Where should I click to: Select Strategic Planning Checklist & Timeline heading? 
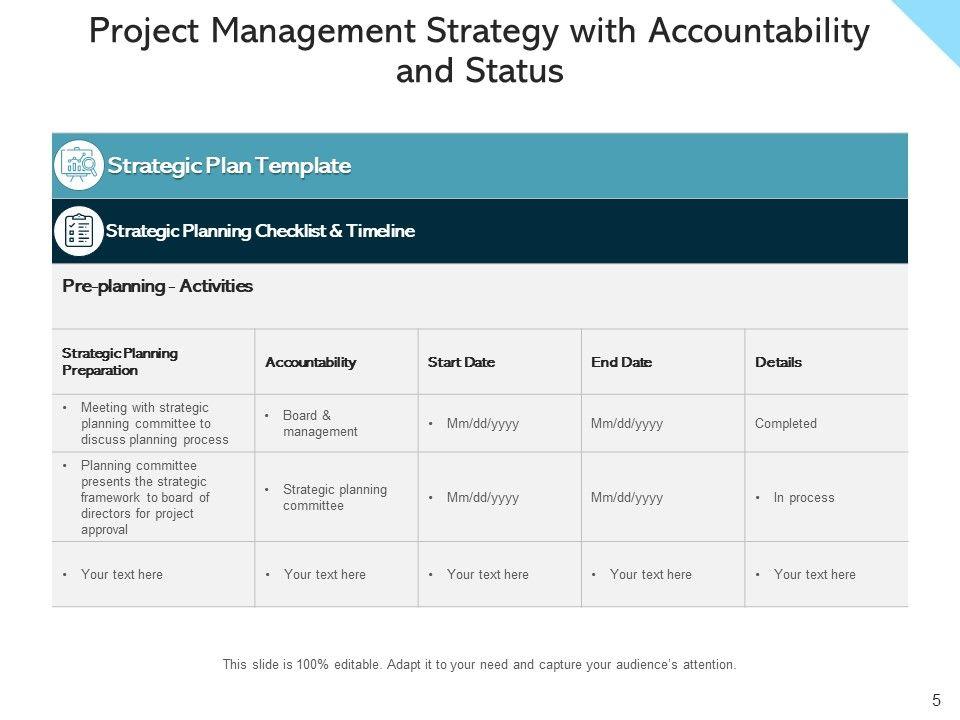[x=260, y=231]
